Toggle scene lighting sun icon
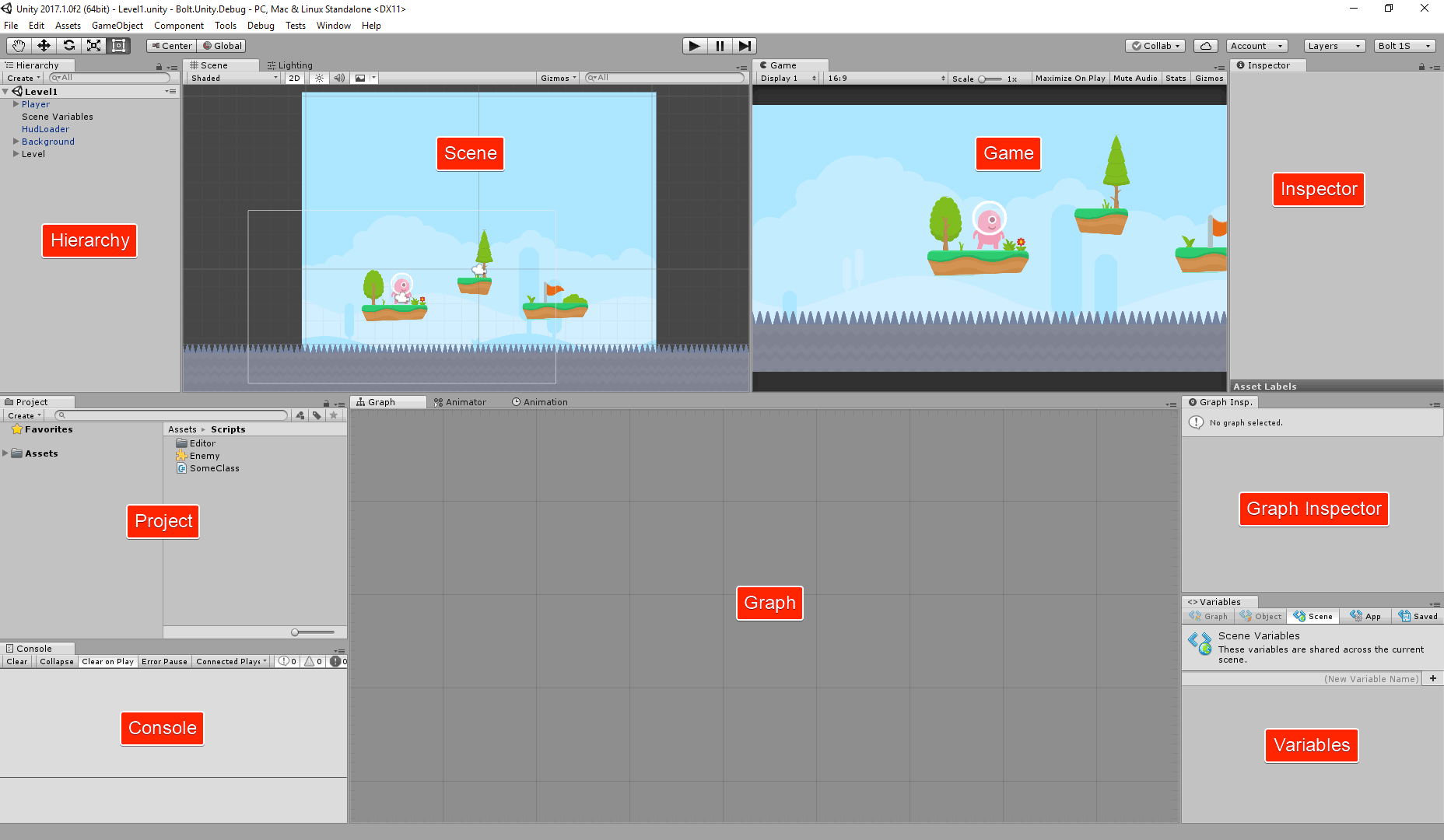The width and height of the screenshot is (1444, 840). [x=319, y=78]
